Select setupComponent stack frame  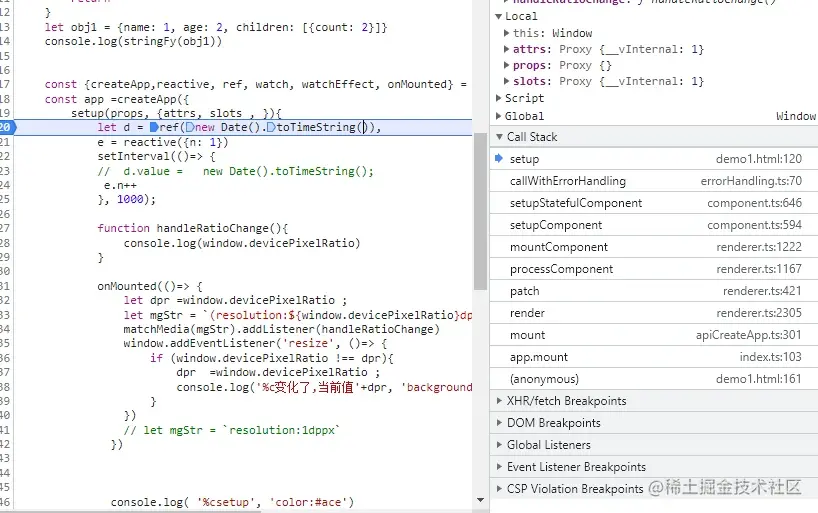pyautogui.click(x=654, y=224)
